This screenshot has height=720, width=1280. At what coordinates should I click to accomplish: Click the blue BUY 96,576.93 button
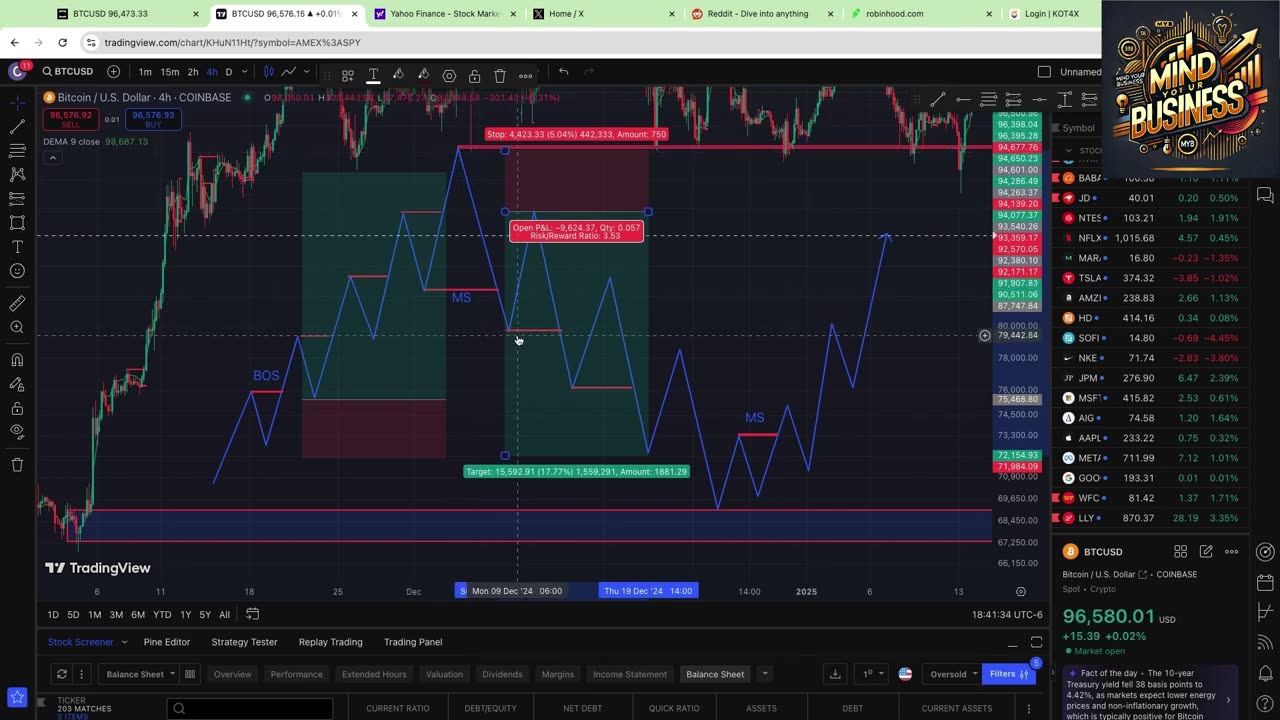153,119
